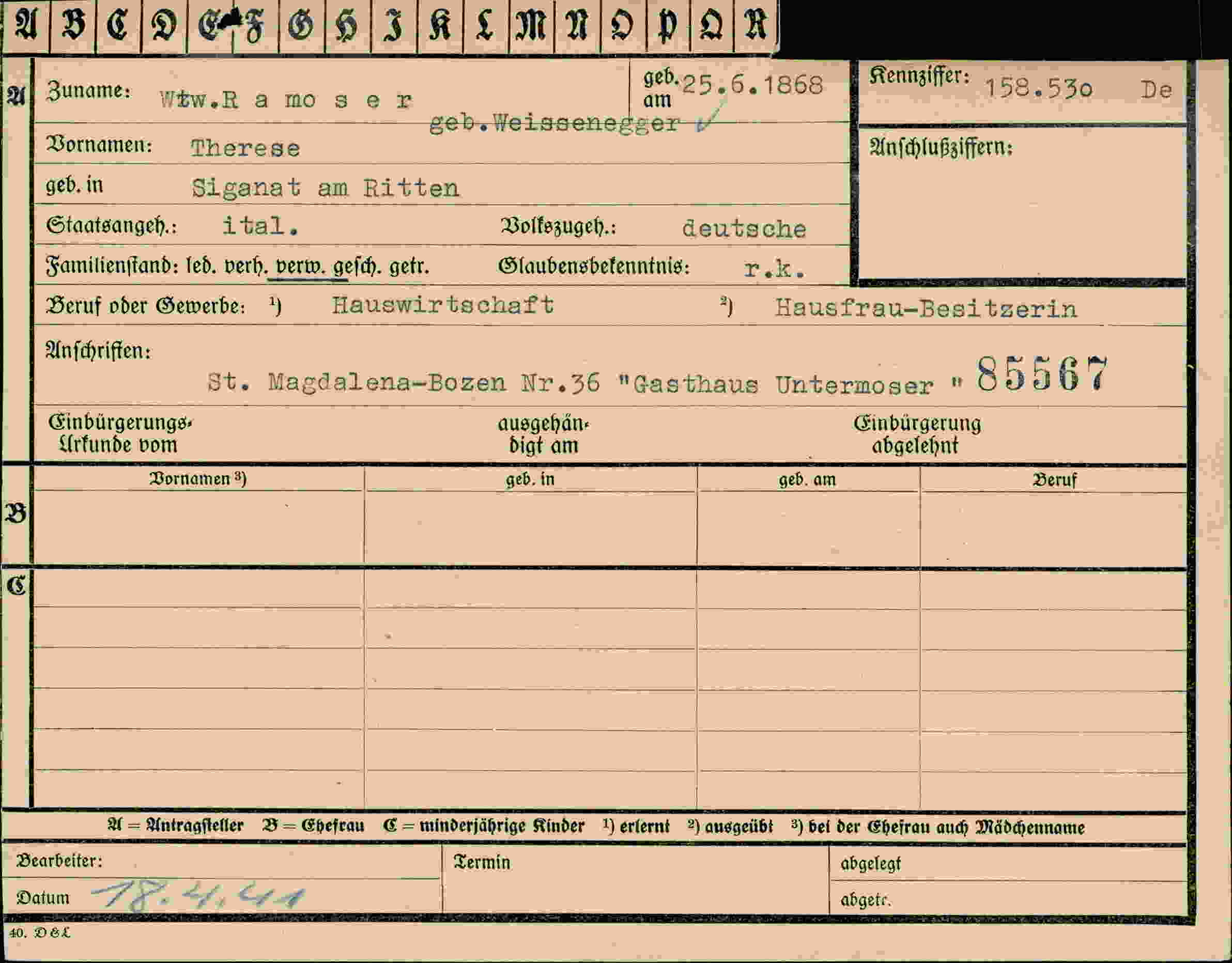Click the 'abgelegt' label
Image resolution: width=1232 pixels, height=963 pixels.
click(870, 864)
